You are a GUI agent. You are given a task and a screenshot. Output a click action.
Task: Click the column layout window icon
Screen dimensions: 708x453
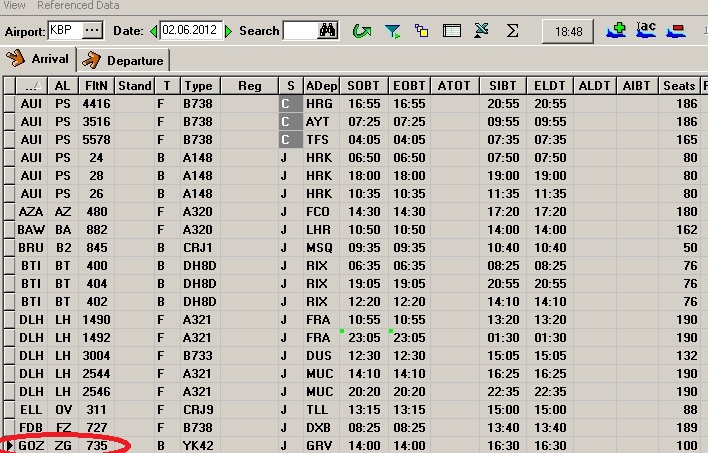[452, 31]
